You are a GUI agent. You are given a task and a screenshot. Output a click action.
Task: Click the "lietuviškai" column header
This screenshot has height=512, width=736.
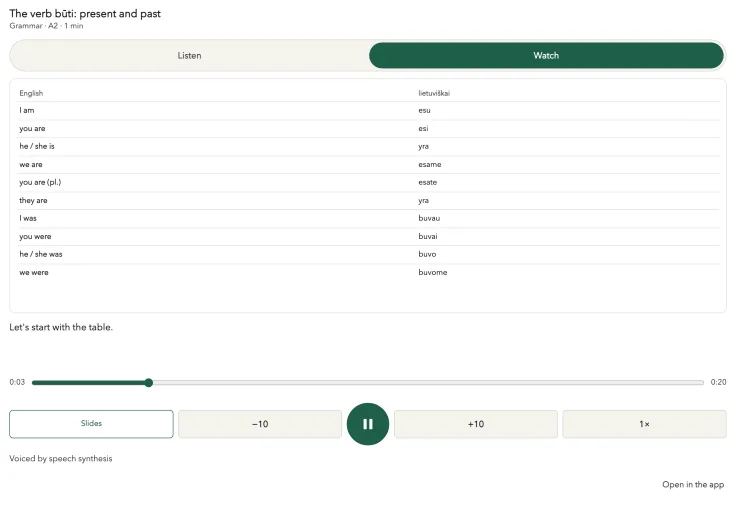434,93
